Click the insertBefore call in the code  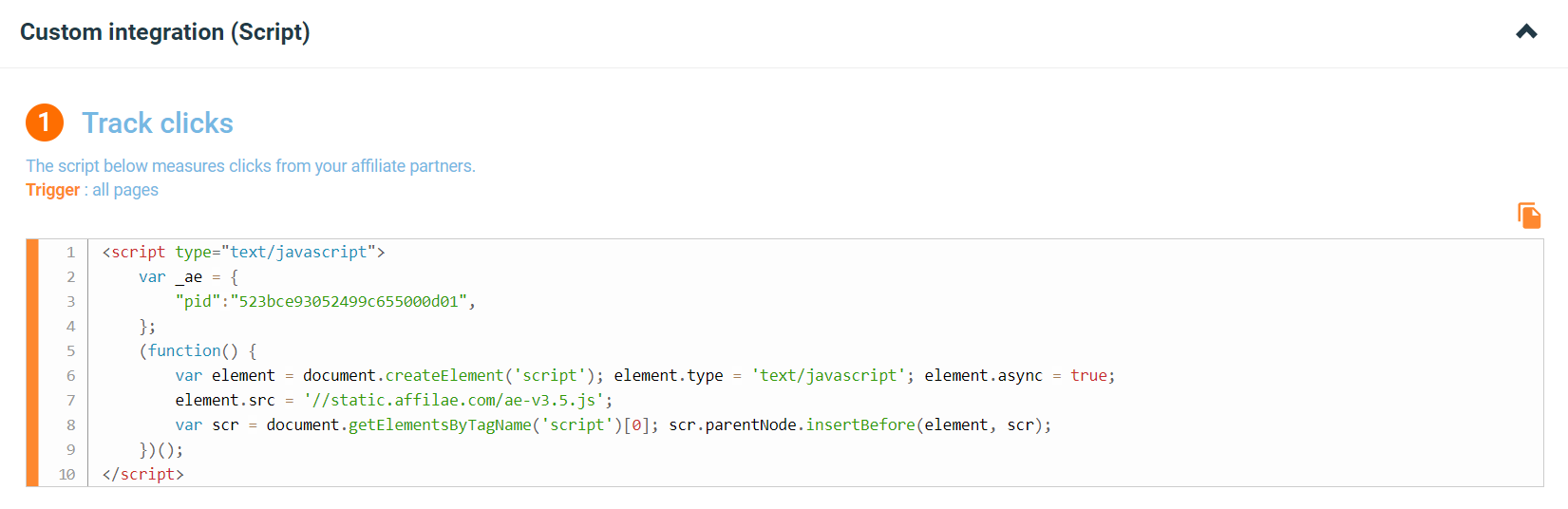860,424
